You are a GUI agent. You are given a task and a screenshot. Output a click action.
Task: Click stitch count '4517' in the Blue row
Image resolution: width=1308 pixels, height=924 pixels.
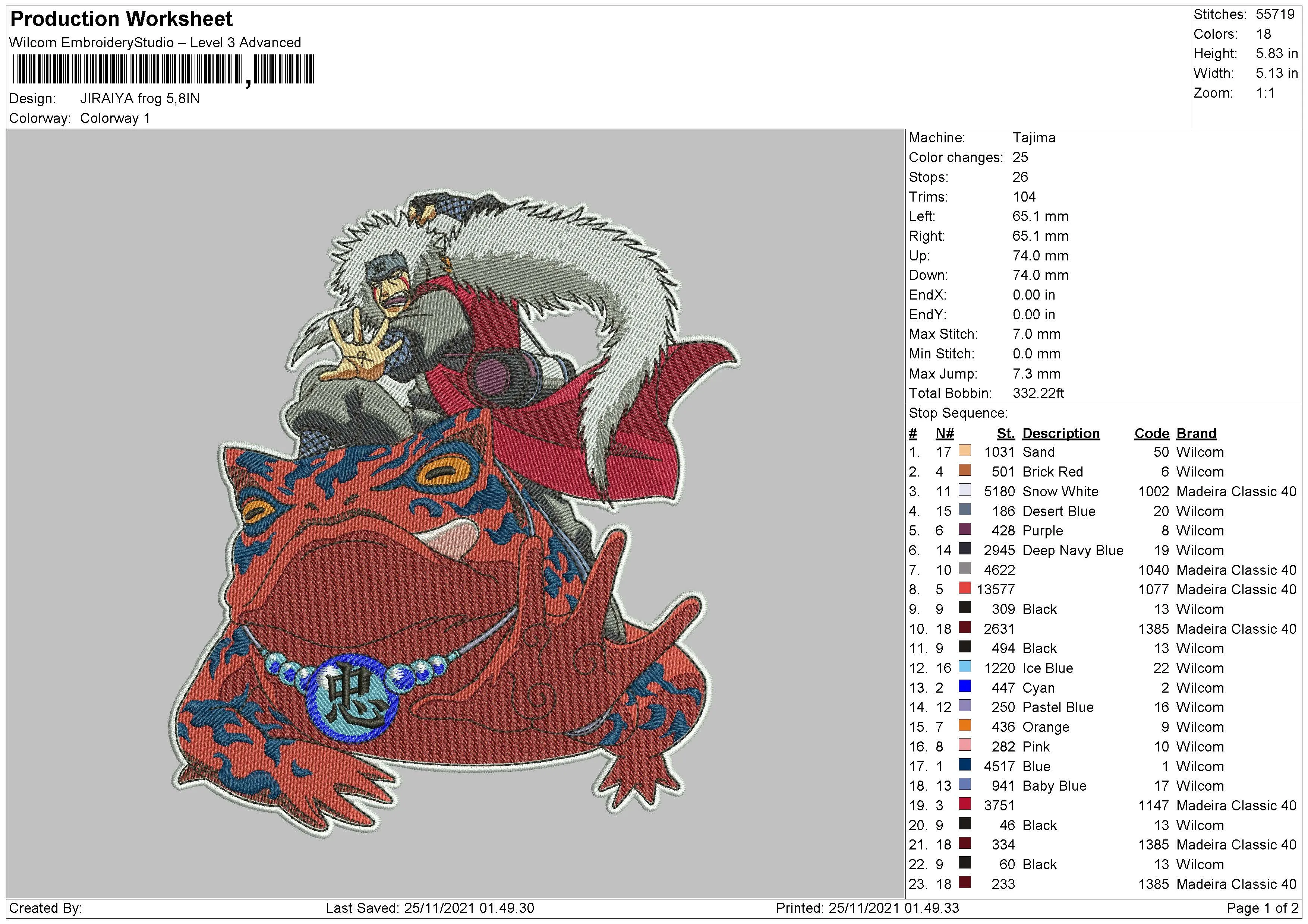tap(999, 766)
